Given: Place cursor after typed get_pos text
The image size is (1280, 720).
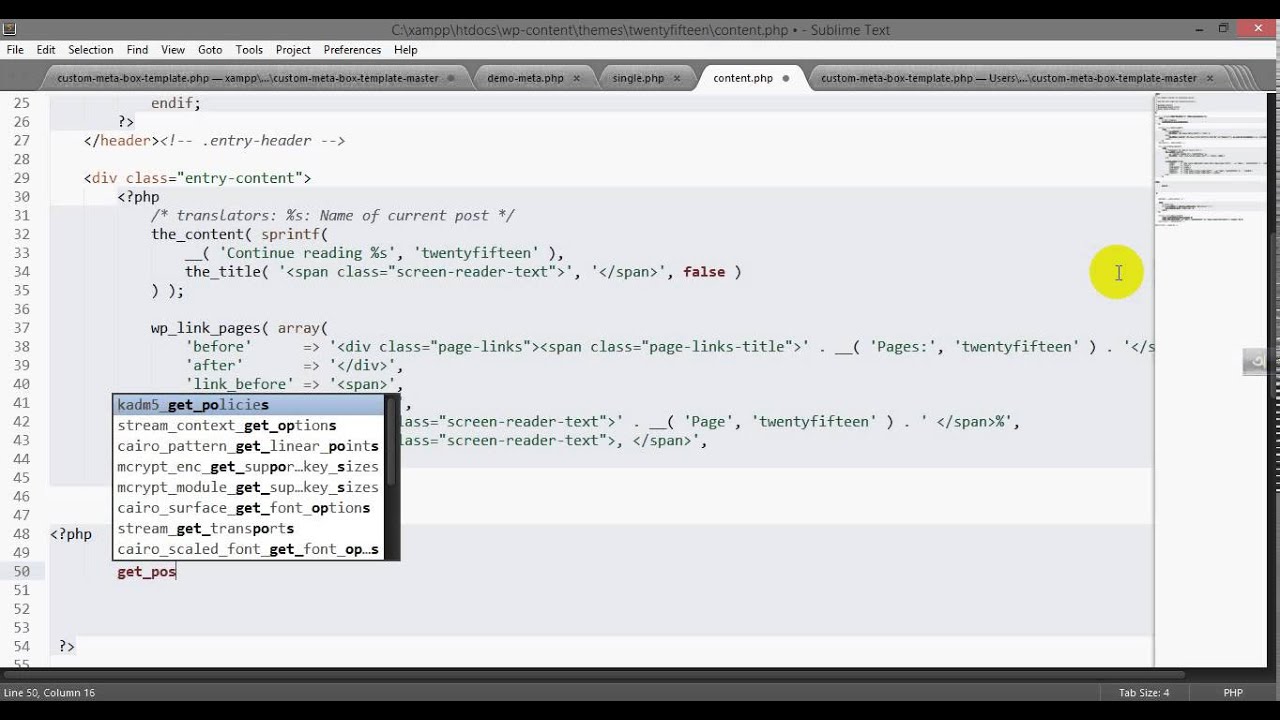Looking at the screenshot, I should pos(176,572).
